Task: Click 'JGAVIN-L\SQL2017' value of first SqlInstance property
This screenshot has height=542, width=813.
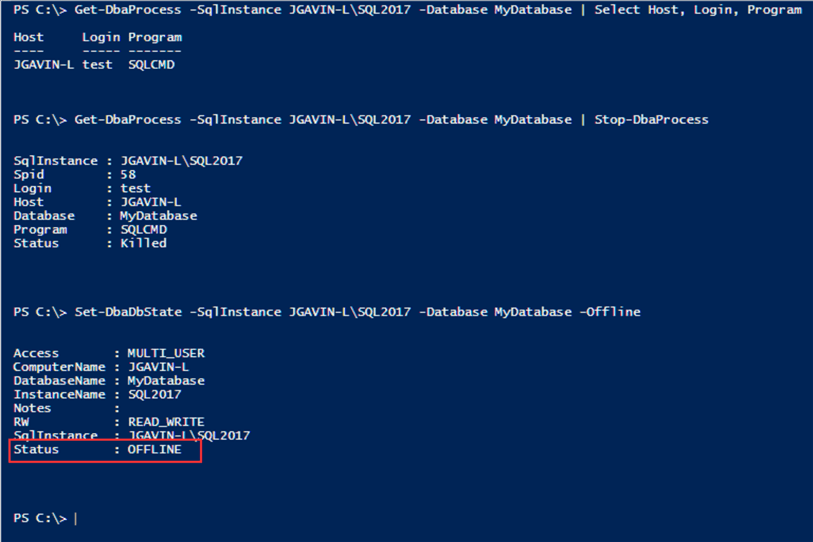Action: point(181,161)
